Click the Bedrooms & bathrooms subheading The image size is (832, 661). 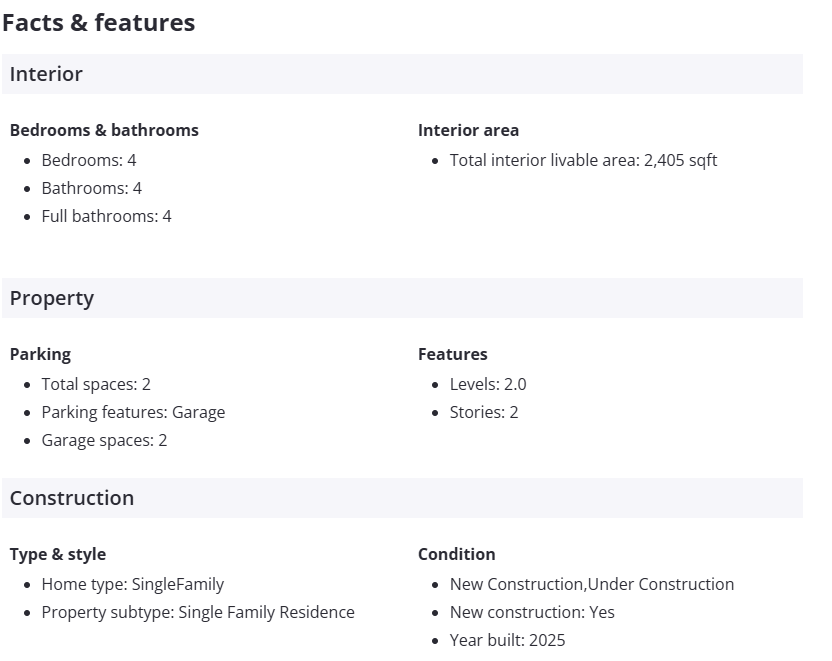(104, 130)
